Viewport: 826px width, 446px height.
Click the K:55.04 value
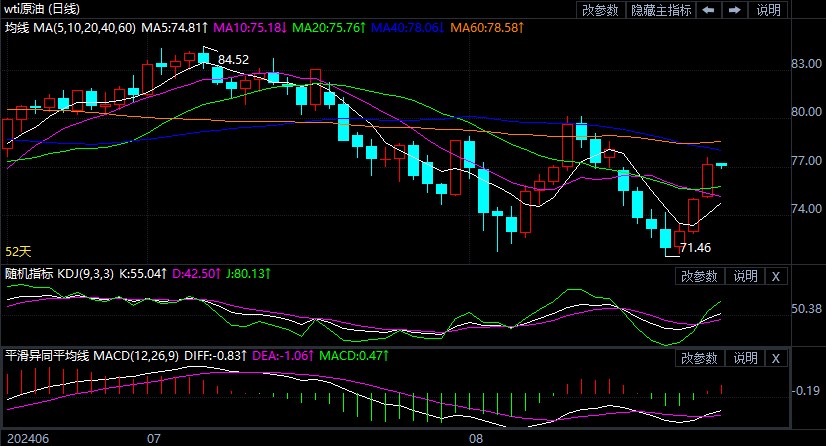click(143, 274)
